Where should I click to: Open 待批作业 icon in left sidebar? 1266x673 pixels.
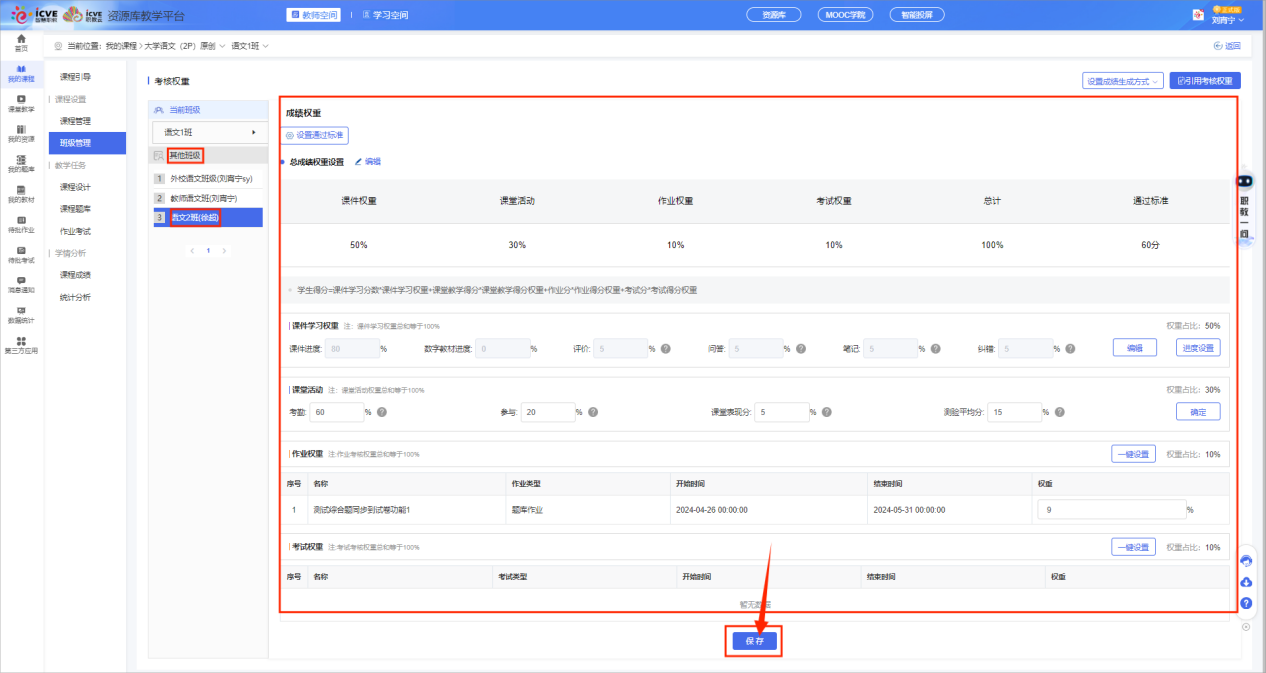[21, 223]
